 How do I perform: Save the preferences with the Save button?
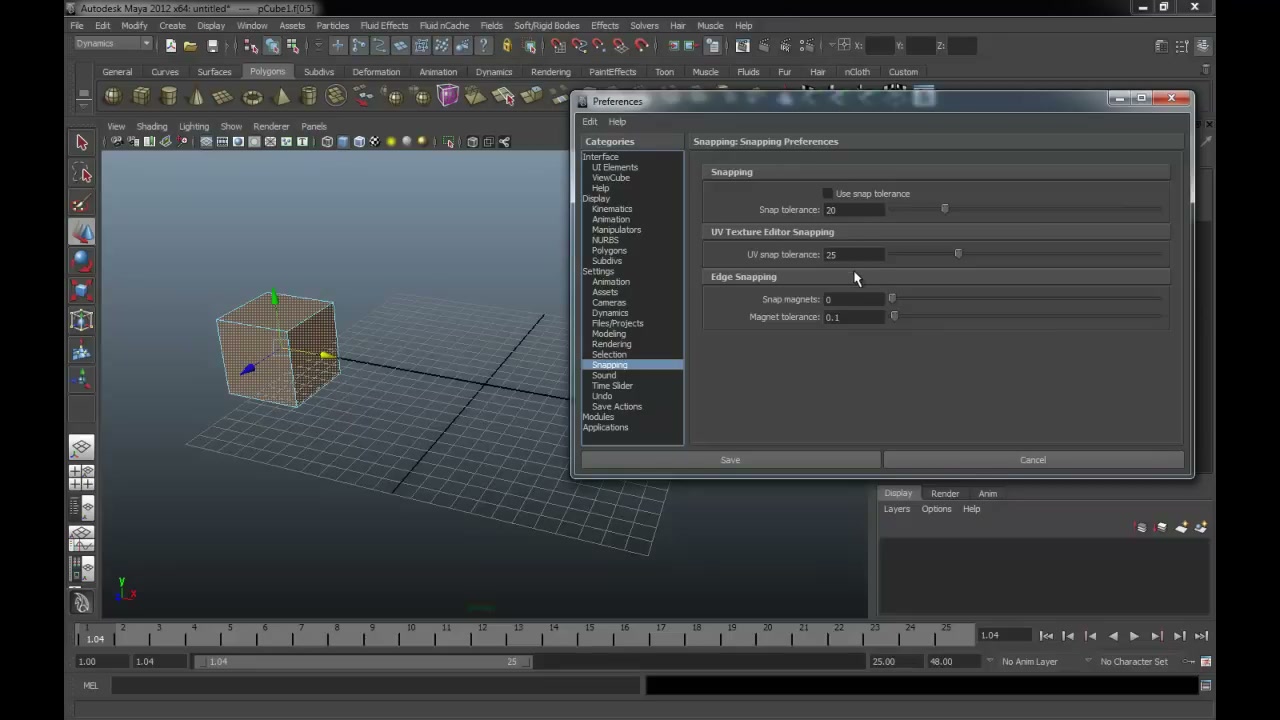tap(730, 460)
